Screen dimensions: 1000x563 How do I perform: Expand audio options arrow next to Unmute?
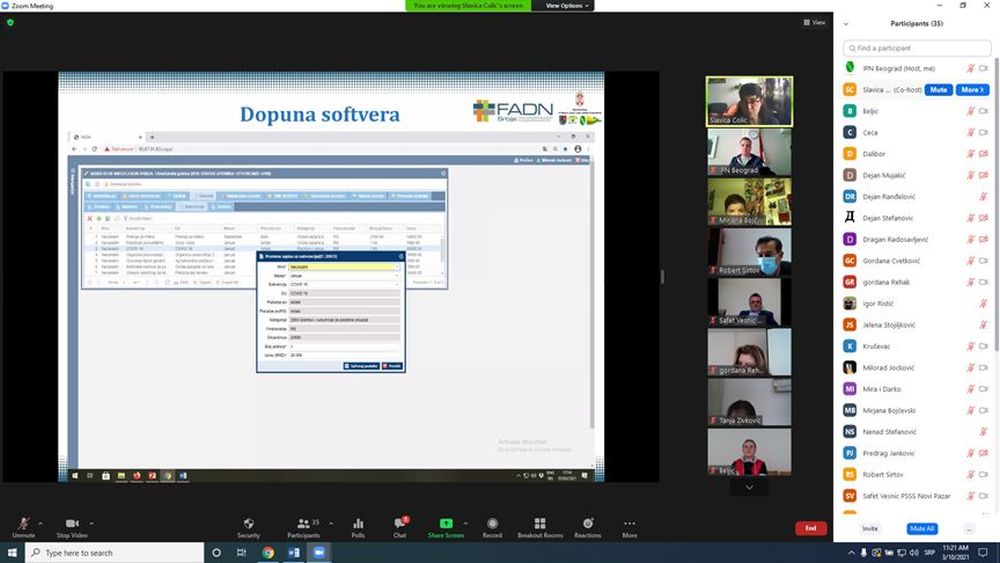41,523
